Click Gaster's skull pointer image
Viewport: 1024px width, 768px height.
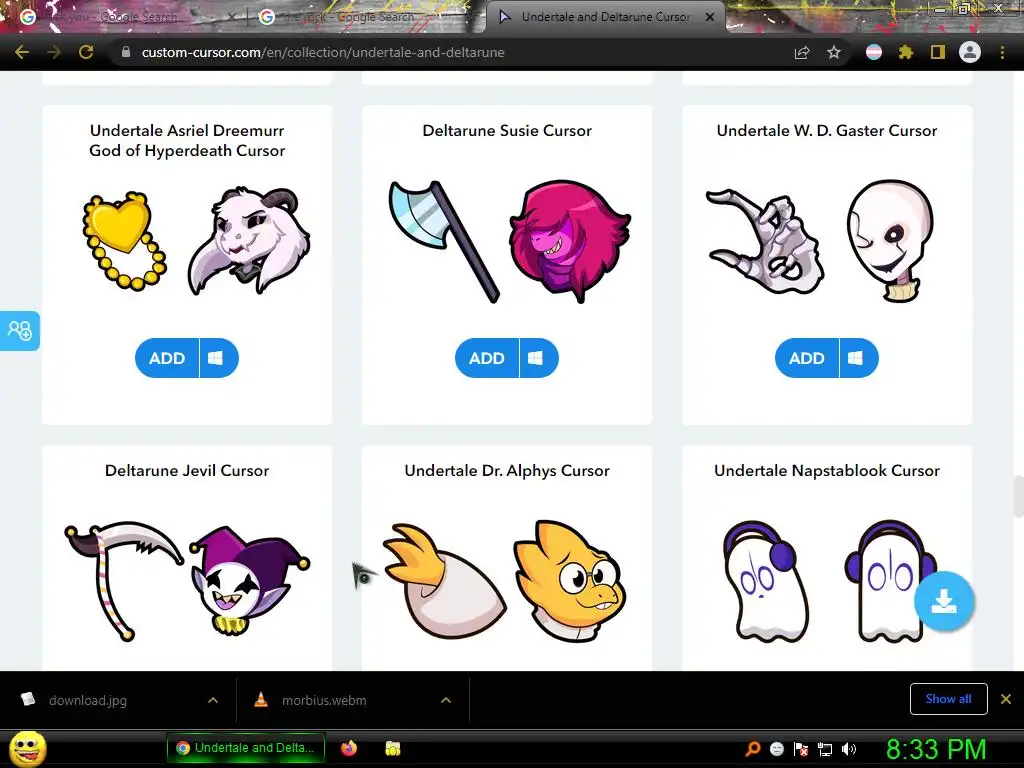891,240
